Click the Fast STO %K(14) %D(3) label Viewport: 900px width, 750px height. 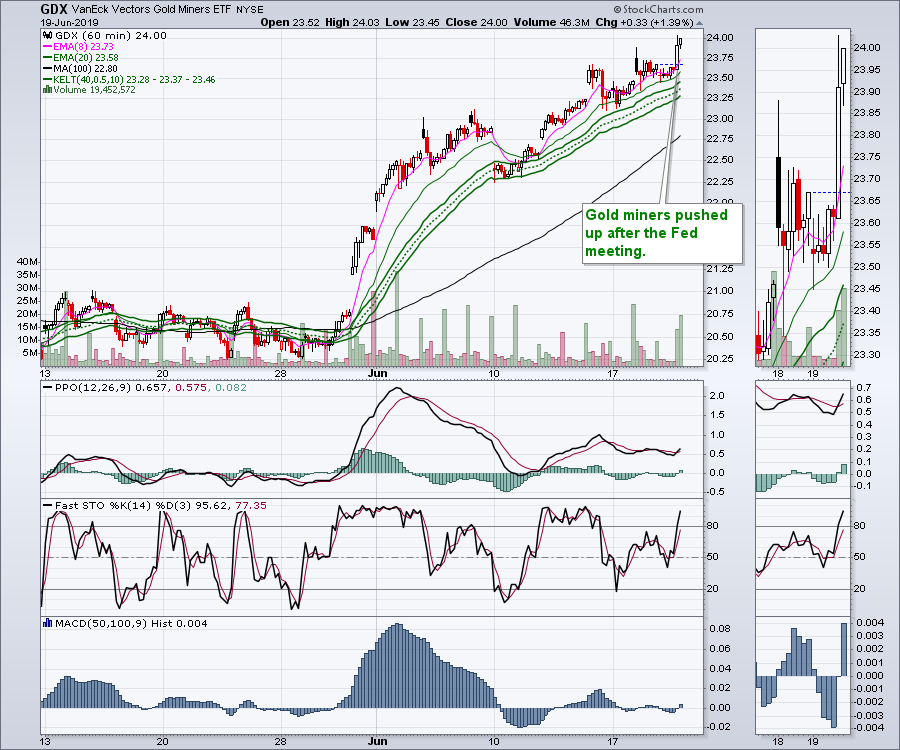(123, 506)
